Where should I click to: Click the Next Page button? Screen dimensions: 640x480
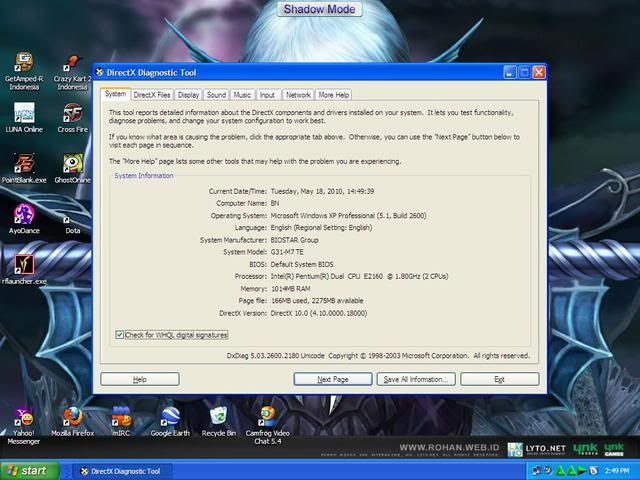coord(333,379)
